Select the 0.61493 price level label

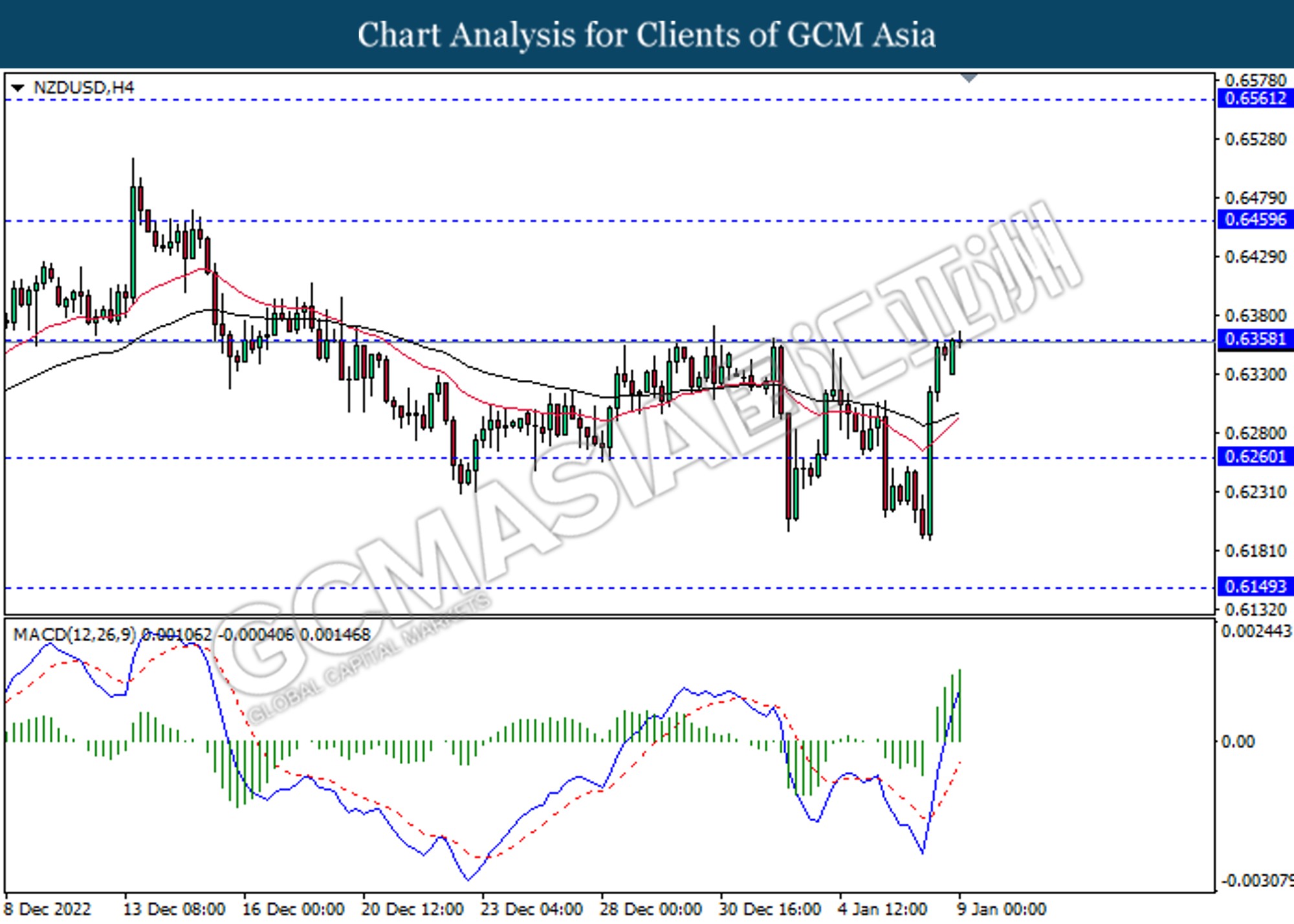1255,586
